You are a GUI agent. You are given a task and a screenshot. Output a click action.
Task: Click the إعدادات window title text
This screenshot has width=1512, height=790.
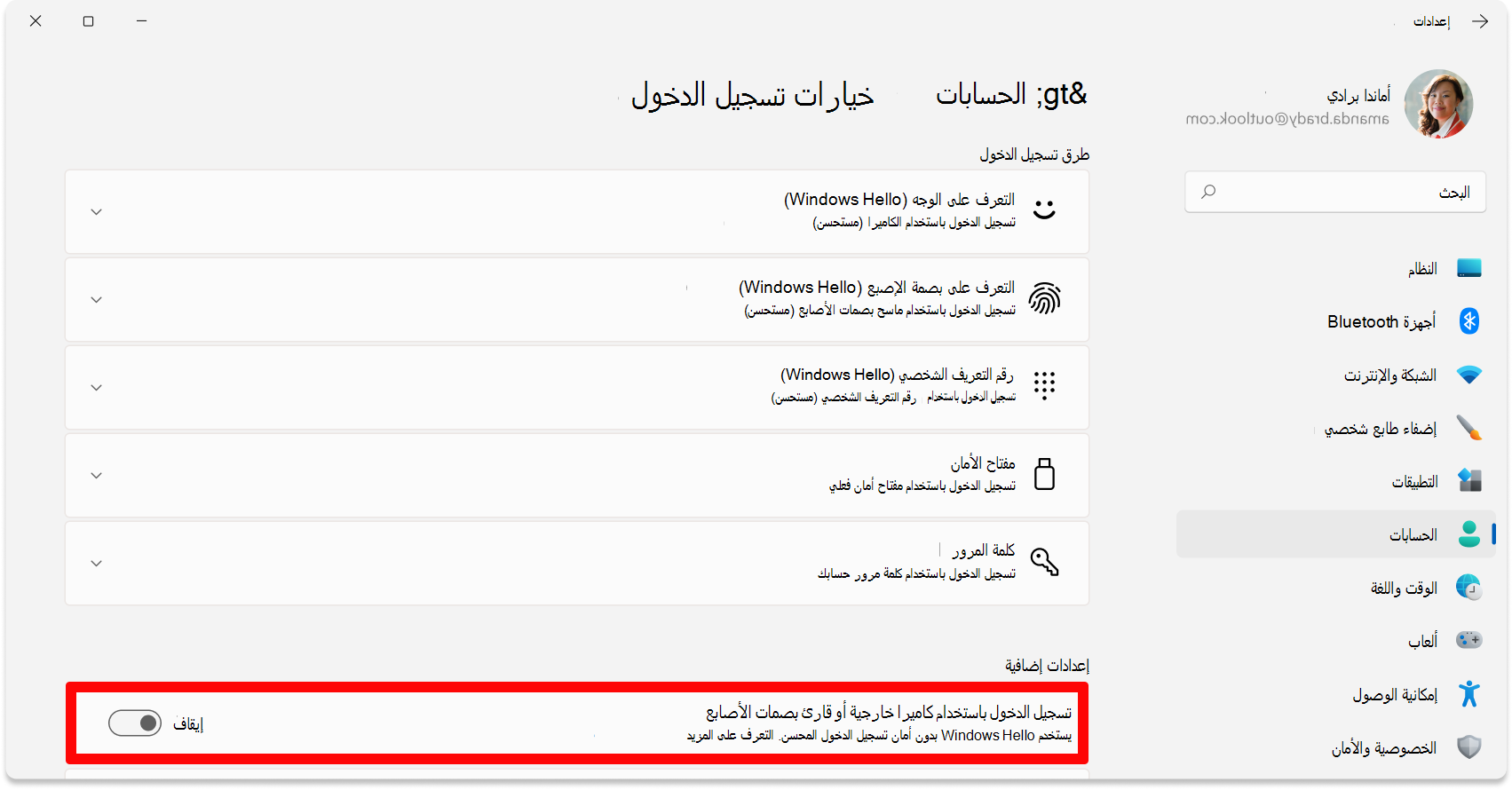tap(1431, 21)
